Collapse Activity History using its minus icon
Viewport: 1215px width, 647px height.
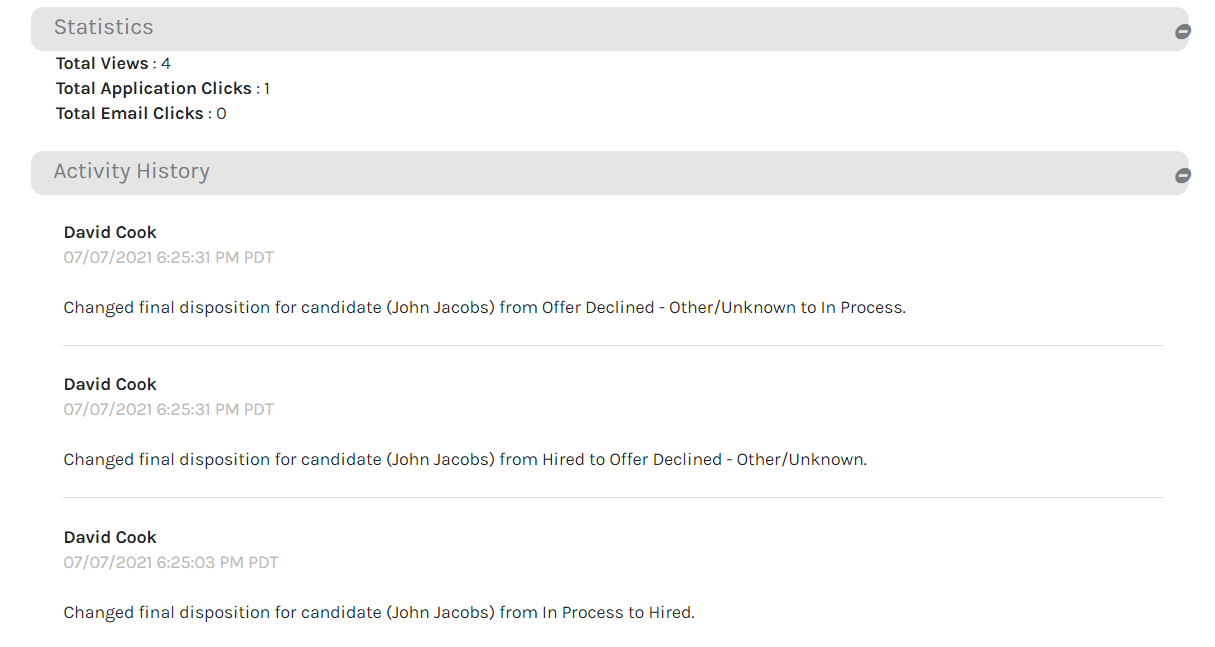[1182, 176]
